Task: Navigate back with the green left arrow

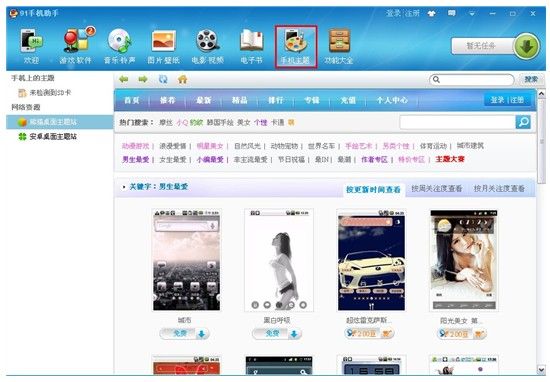Action: [123, 79]
